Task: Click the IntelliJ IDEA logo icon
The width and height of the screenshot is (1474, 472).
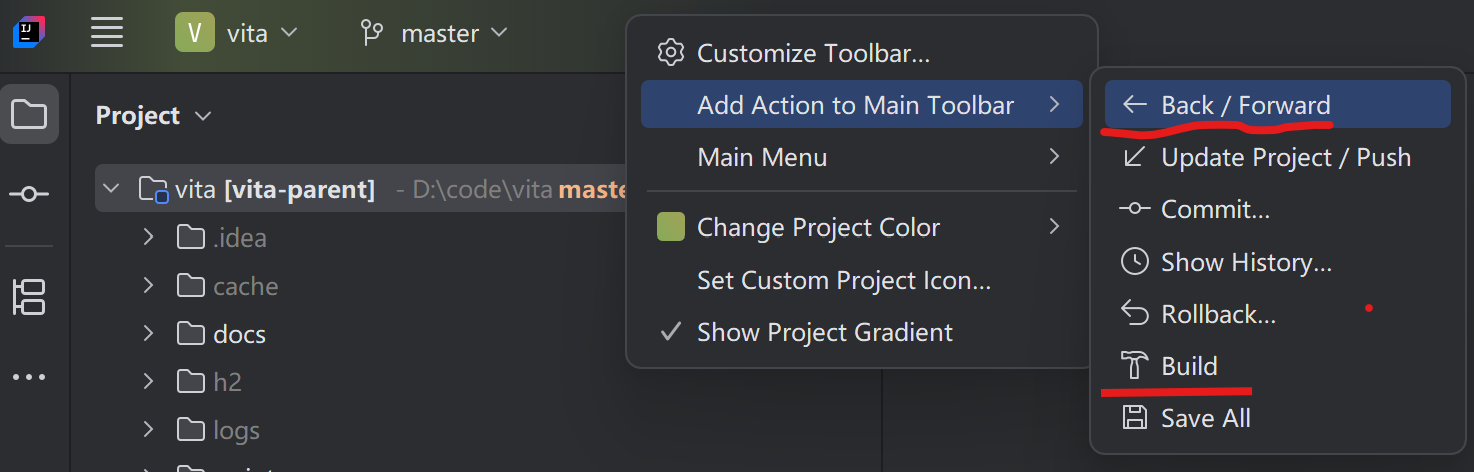Action: click(27, 33)
